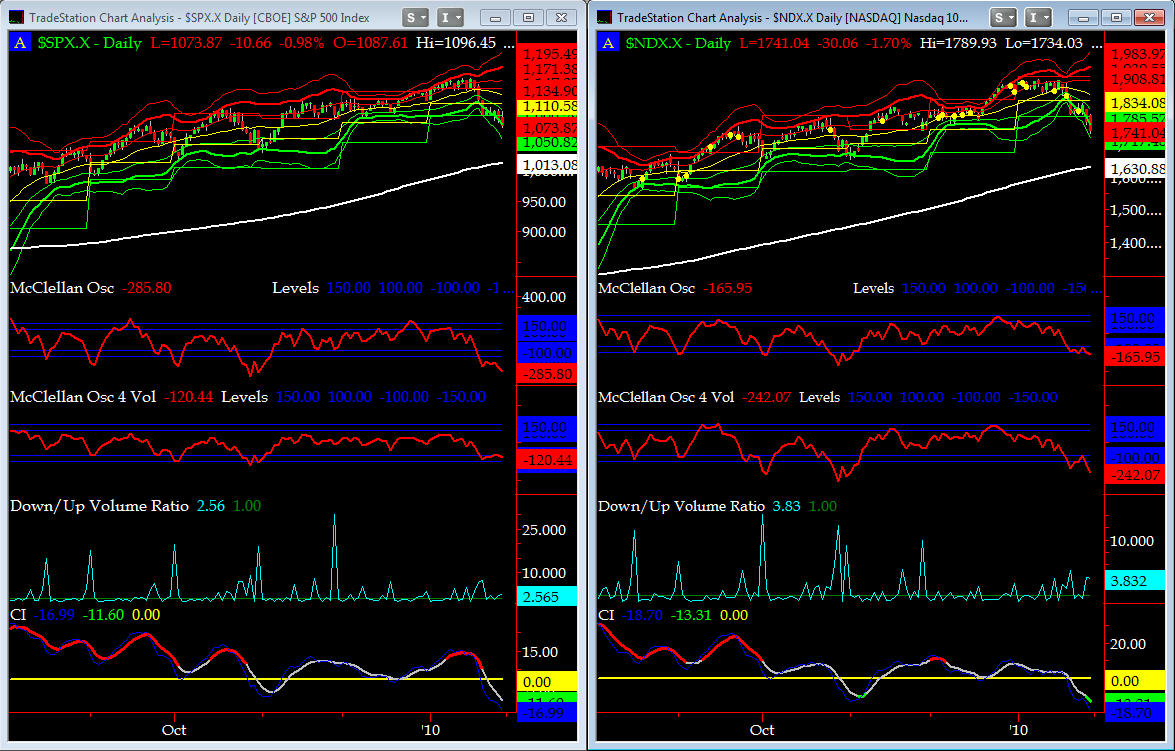Click the TradeStation chart icon in SPX window title bar

click(16, 17)
